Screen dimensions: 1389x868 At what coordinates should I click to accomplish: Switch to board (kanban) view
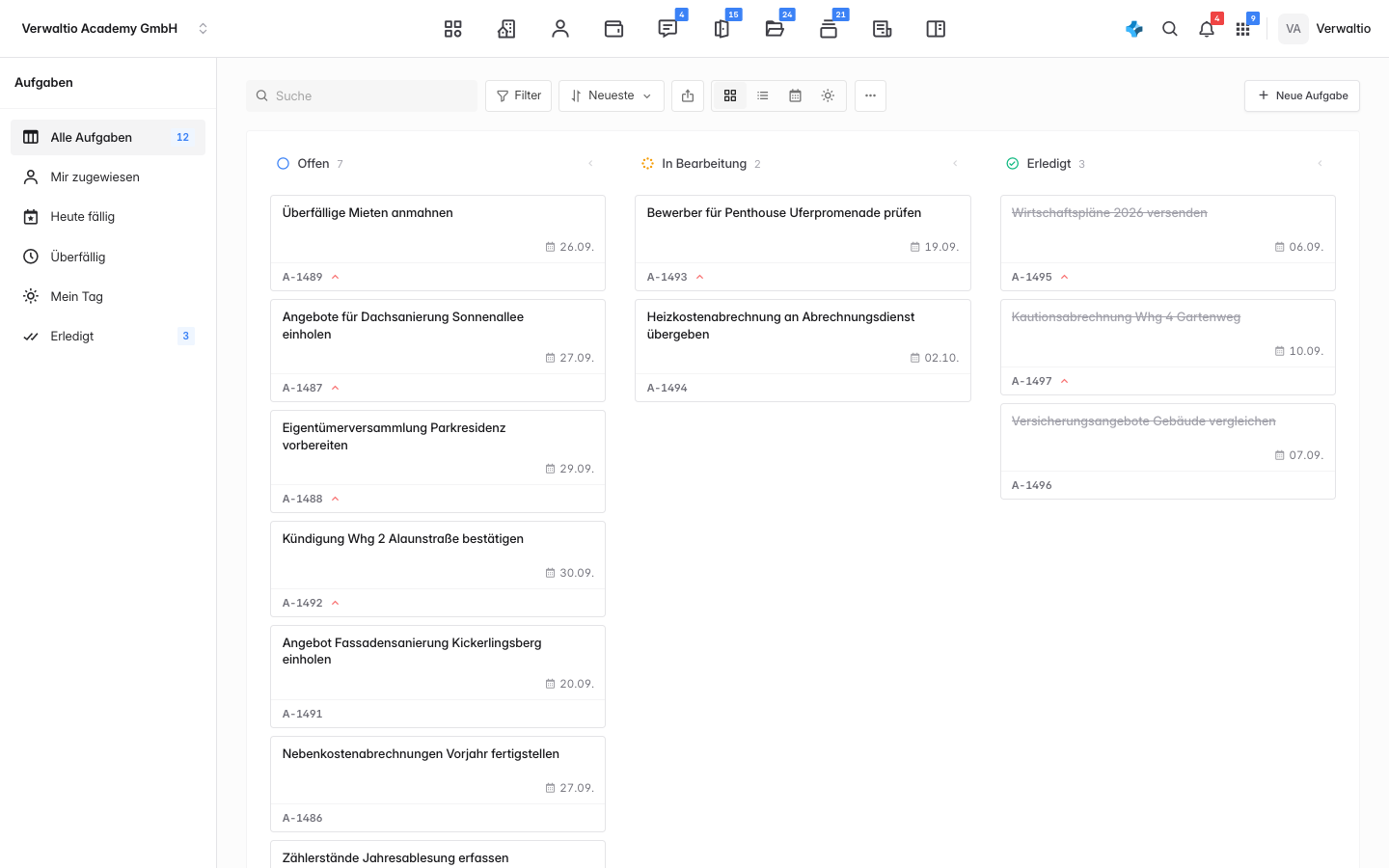[730, 95]
